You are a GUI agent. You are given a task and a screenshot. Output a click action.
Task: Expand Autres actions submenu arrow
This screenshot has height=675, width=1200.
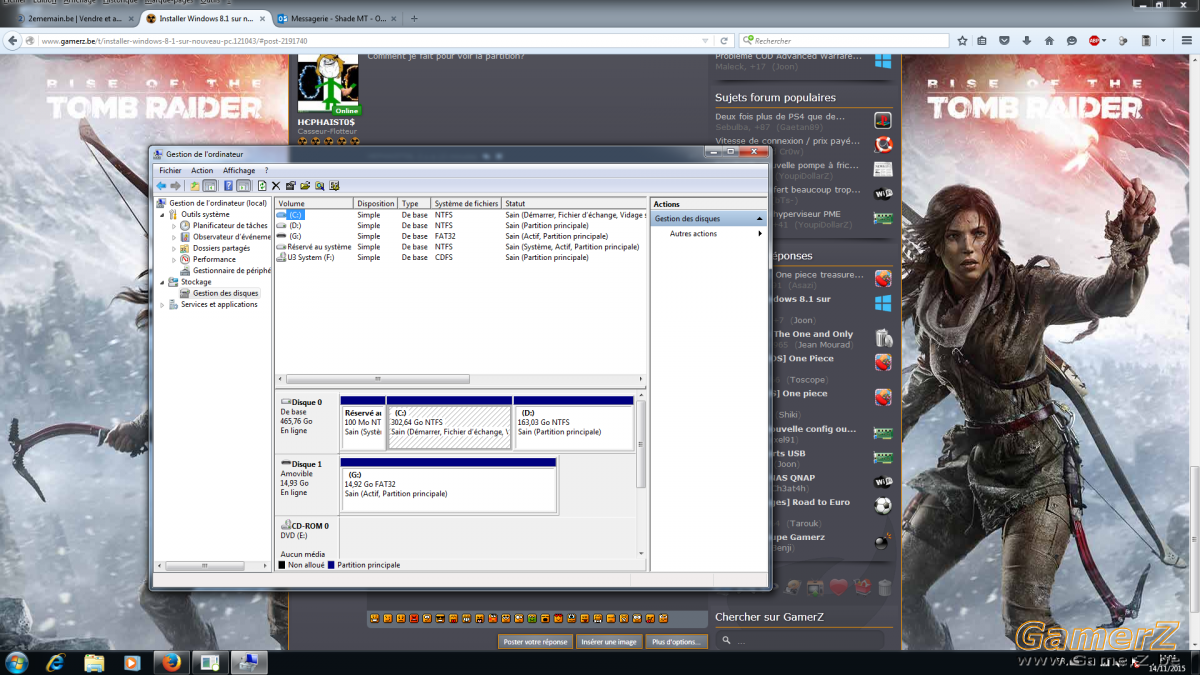pyautogui.click(x=760, y=234)
